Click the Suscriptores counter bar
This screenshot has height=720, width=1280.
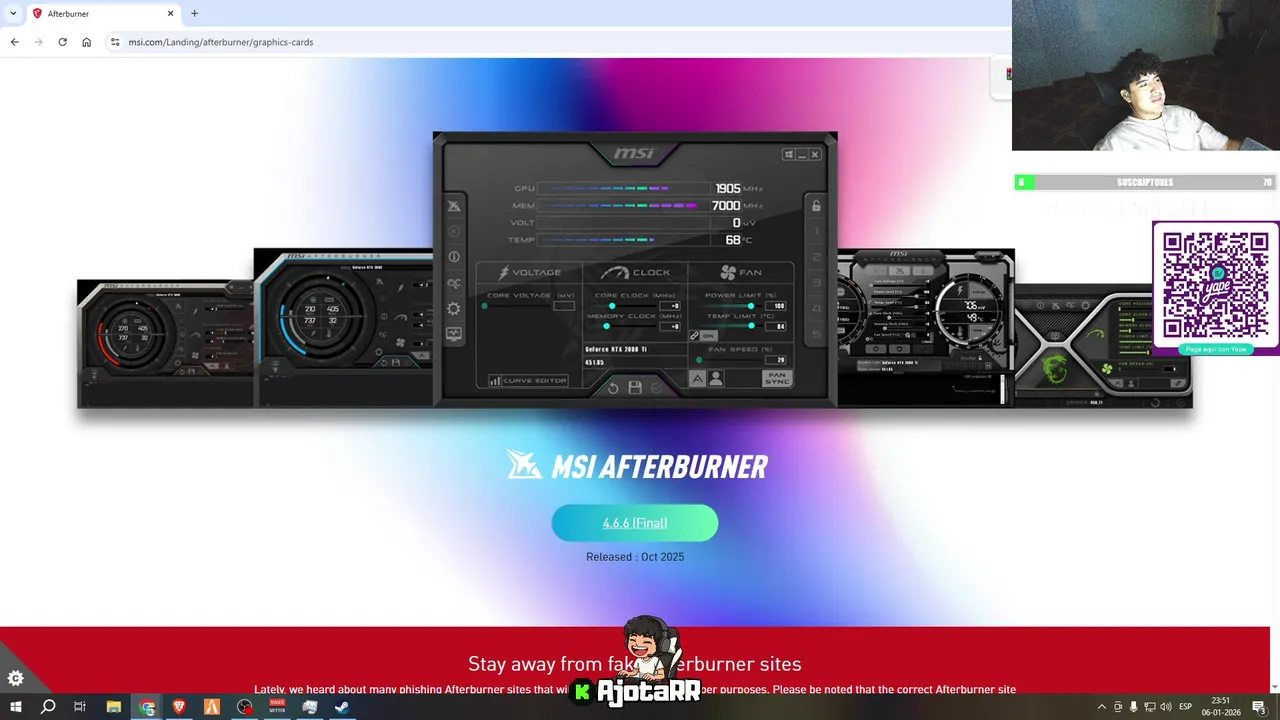(1145, 182)
